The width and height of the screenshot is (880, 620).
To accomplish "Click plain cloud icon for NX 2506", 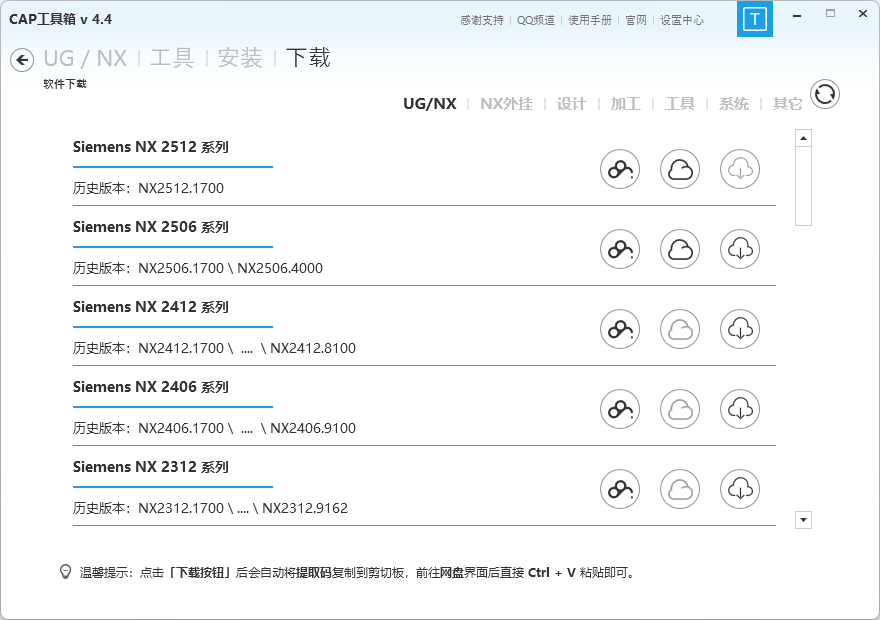I will pyautogui.click(x=680, y=249).
